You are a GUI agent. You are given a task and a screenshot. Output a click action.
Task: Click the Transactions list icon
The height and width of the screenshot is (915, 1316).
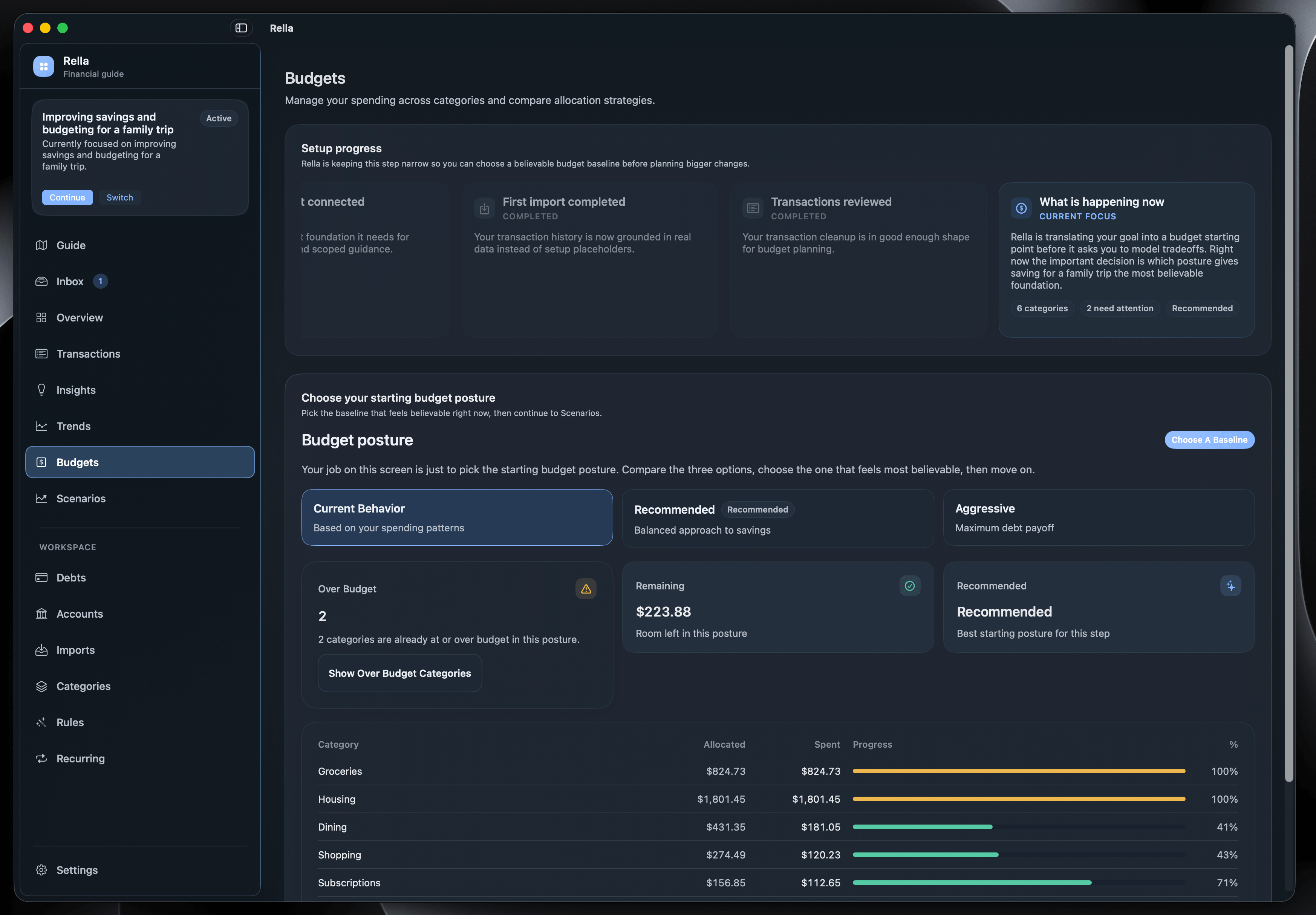[x=41, y=354]
